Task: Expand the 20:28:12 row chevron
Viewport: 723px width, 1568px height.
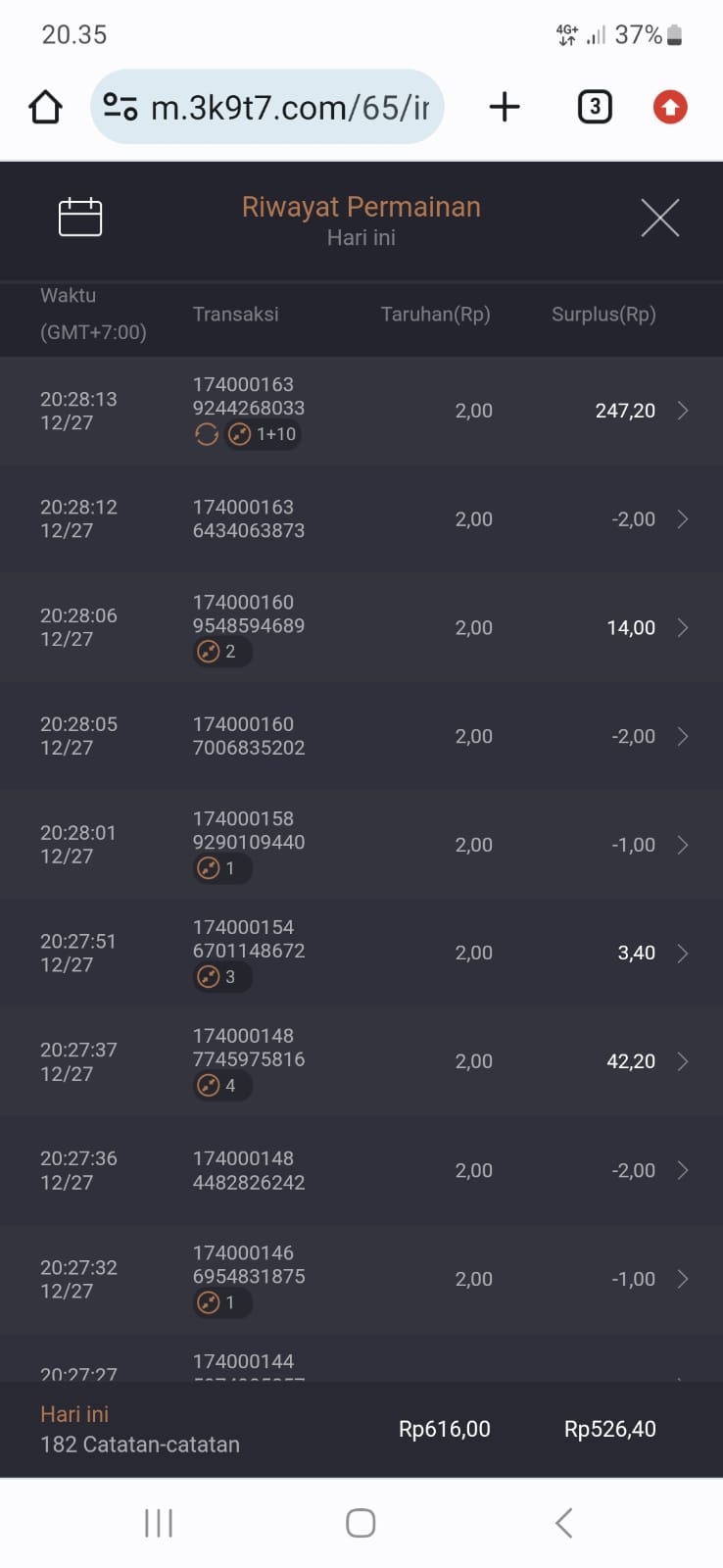Action: click(683, 519)
